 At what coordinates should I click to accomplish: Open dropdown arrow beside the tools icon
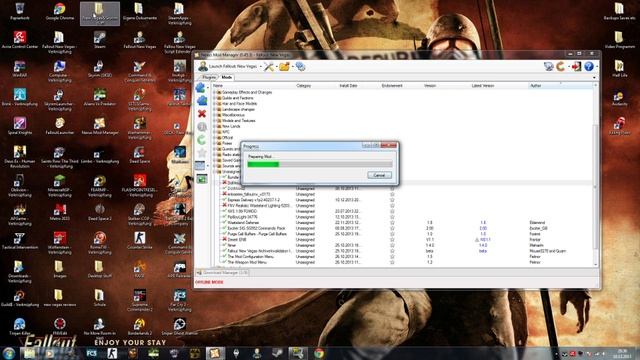coord(276,67)
